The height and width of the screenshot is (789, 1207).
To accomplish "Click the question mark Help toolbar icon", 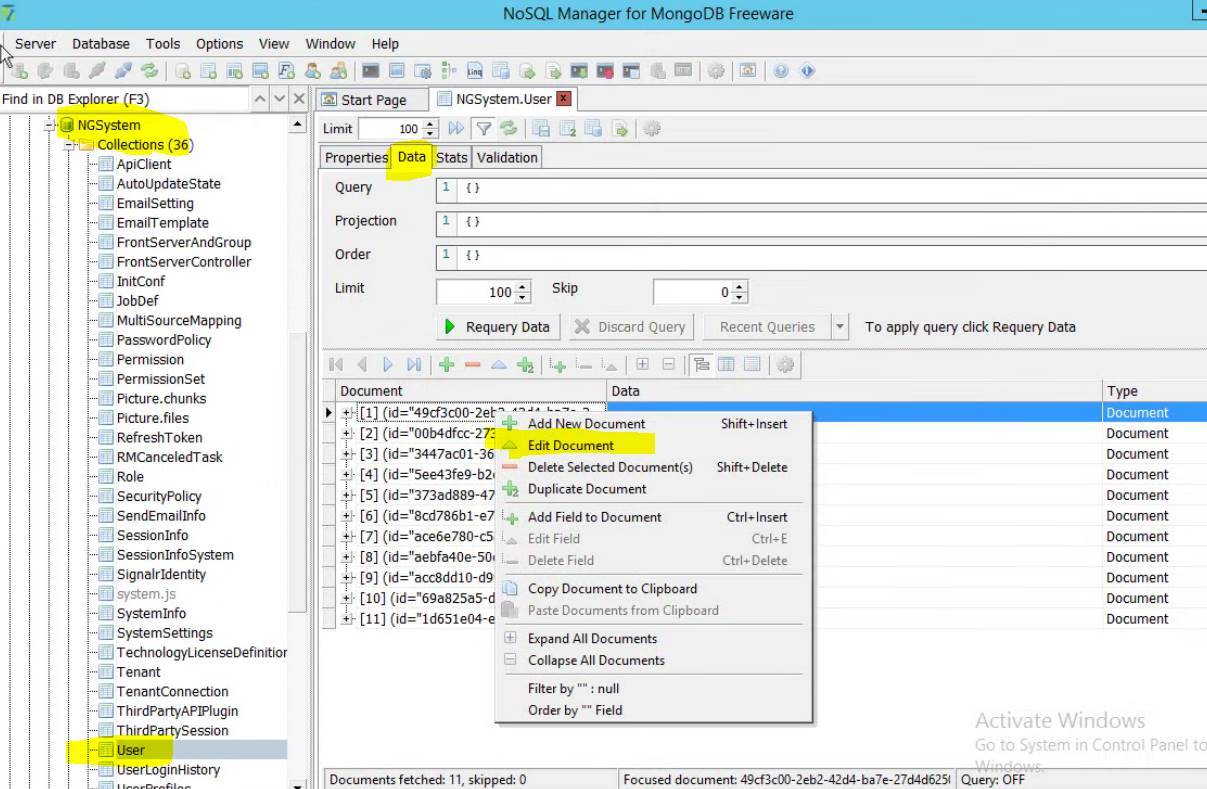I will coord(781,71).
